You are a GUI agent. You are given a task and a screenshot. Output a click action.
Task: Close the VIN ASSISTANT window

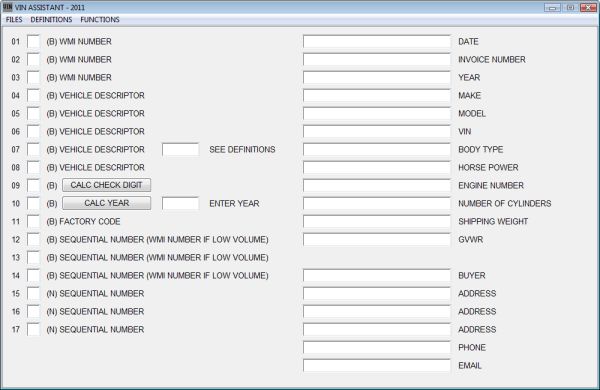click(x=588, y=7)
